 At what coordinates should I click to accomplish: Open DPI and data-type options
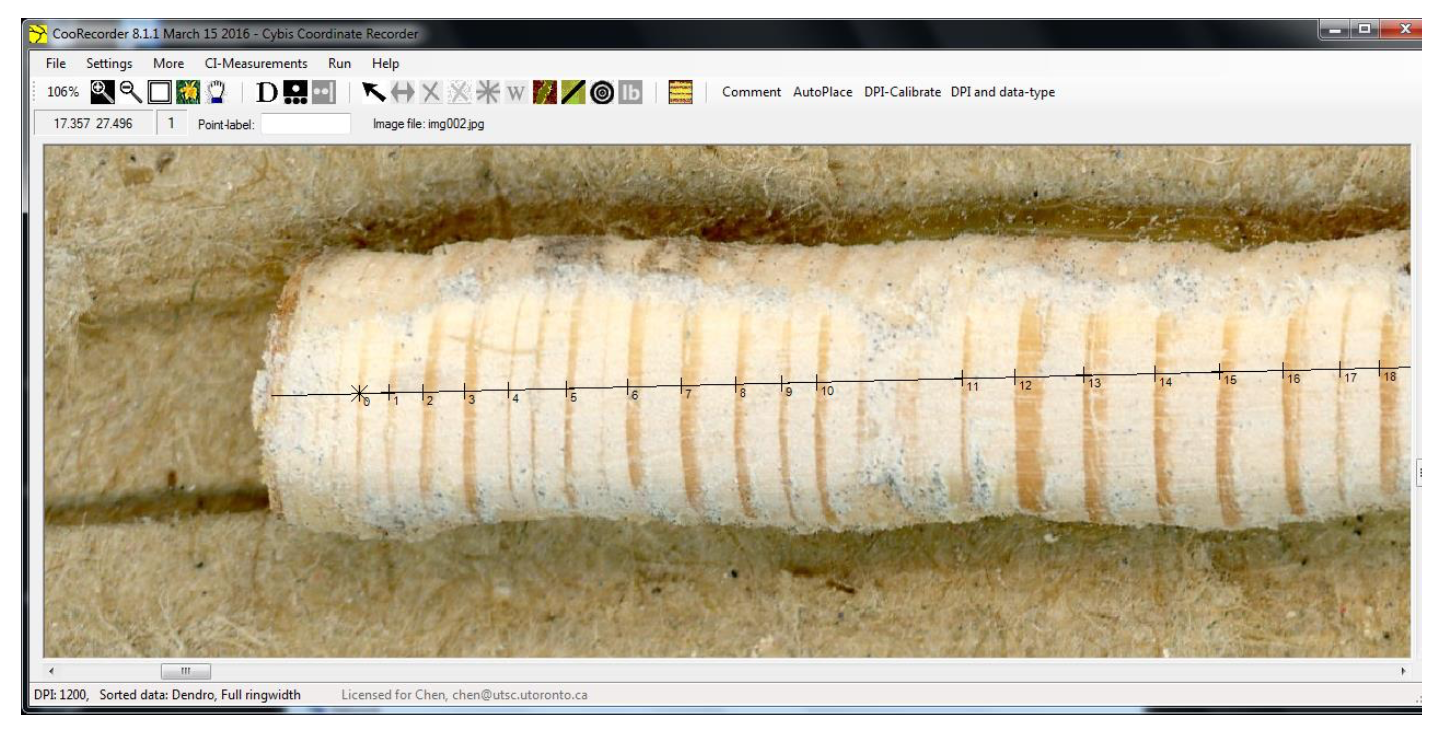(1002, 92)
